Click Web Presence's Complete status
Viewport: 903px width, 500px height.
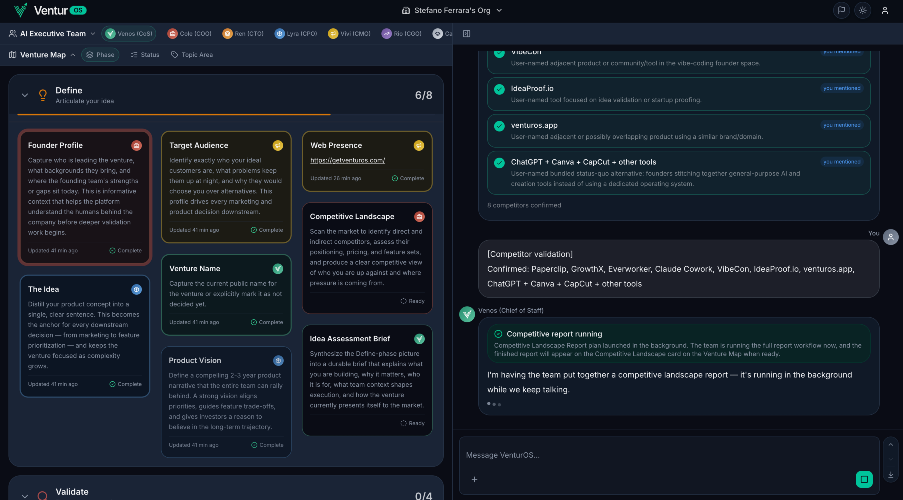408,178
